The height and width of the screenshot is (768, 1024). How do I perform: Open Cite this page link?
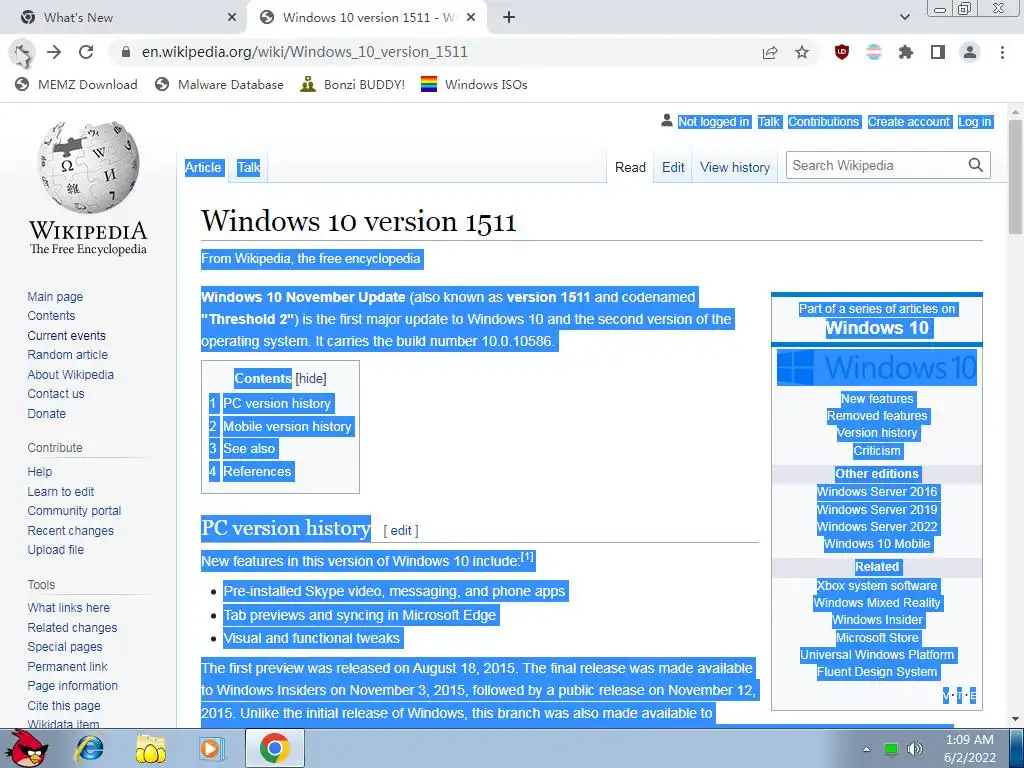64,705
